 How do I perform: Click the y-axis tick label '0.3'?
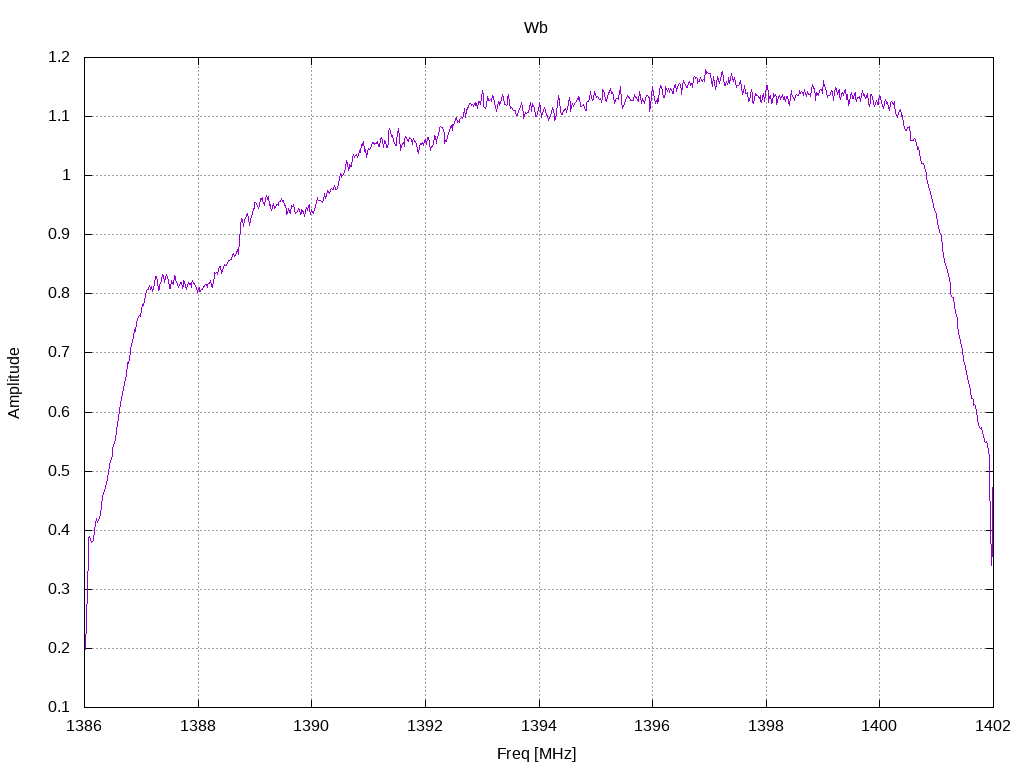(59, 589)
